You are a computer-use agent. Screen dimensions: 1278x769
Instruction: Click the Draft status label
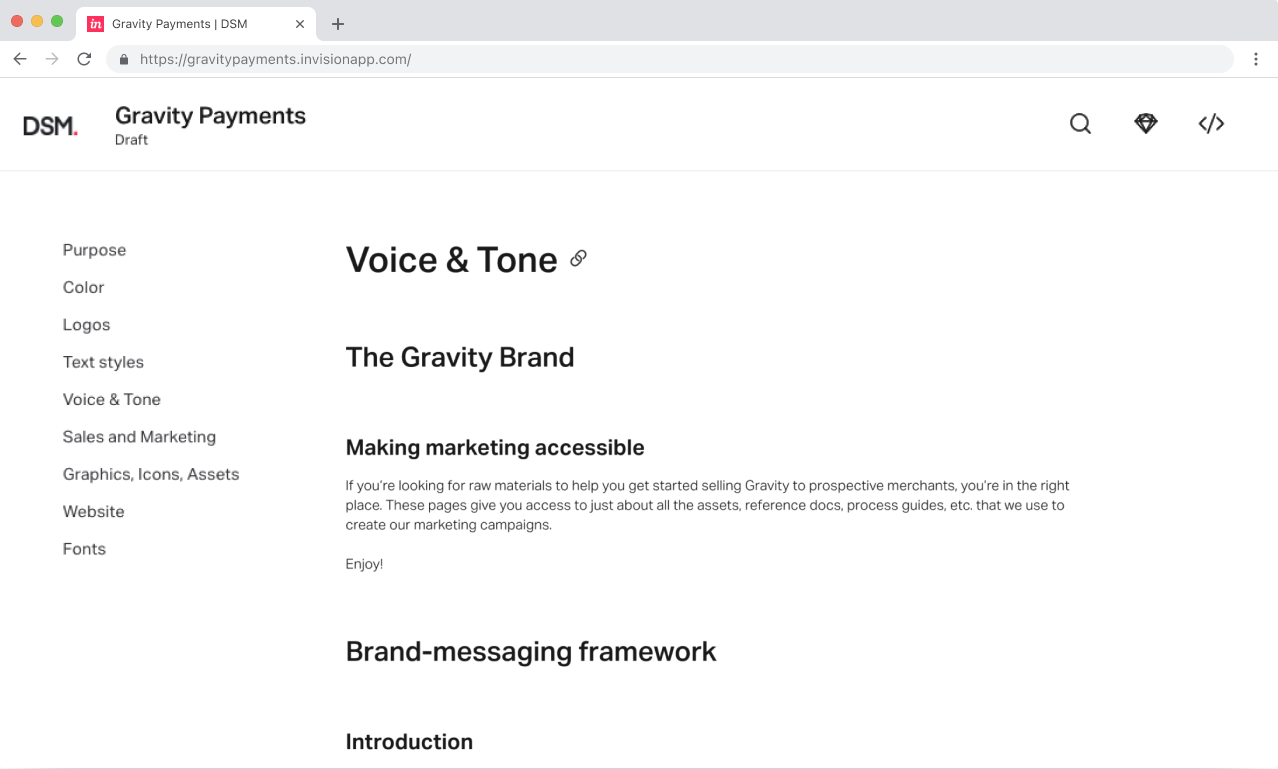coord(131,140)
